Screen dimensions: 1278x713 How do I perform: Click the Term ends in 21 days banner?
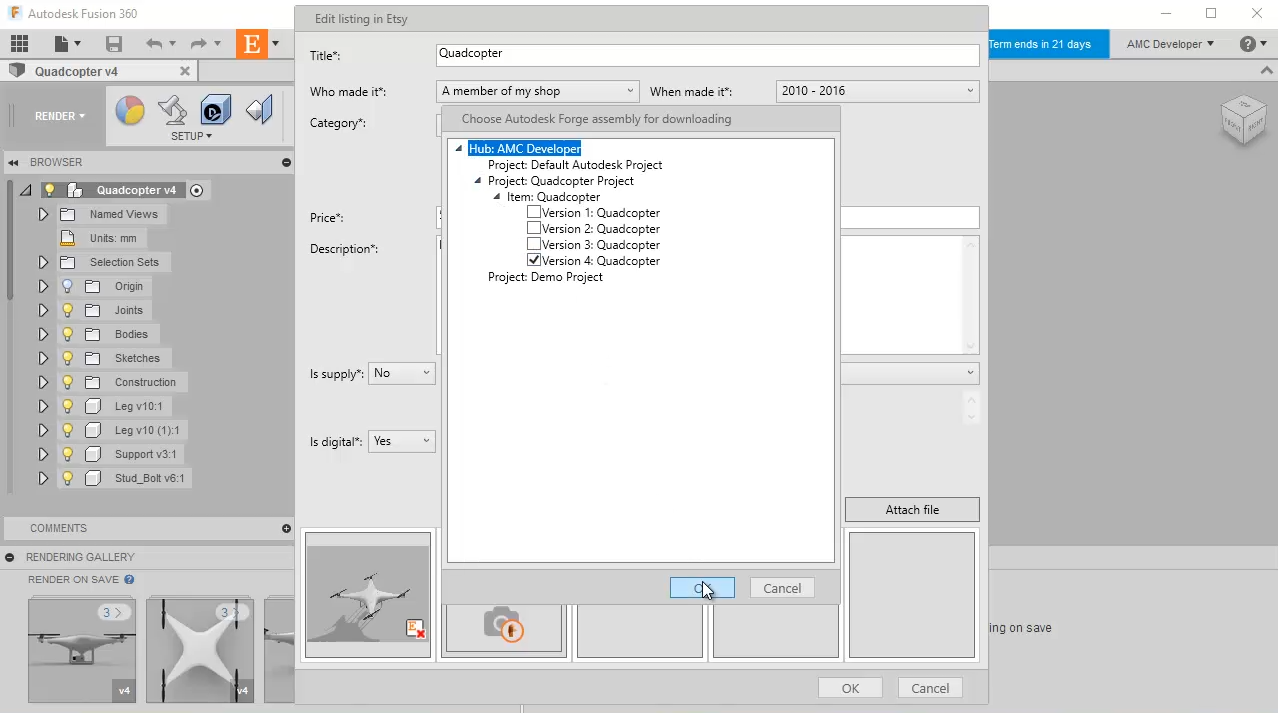pos(1048,44)
